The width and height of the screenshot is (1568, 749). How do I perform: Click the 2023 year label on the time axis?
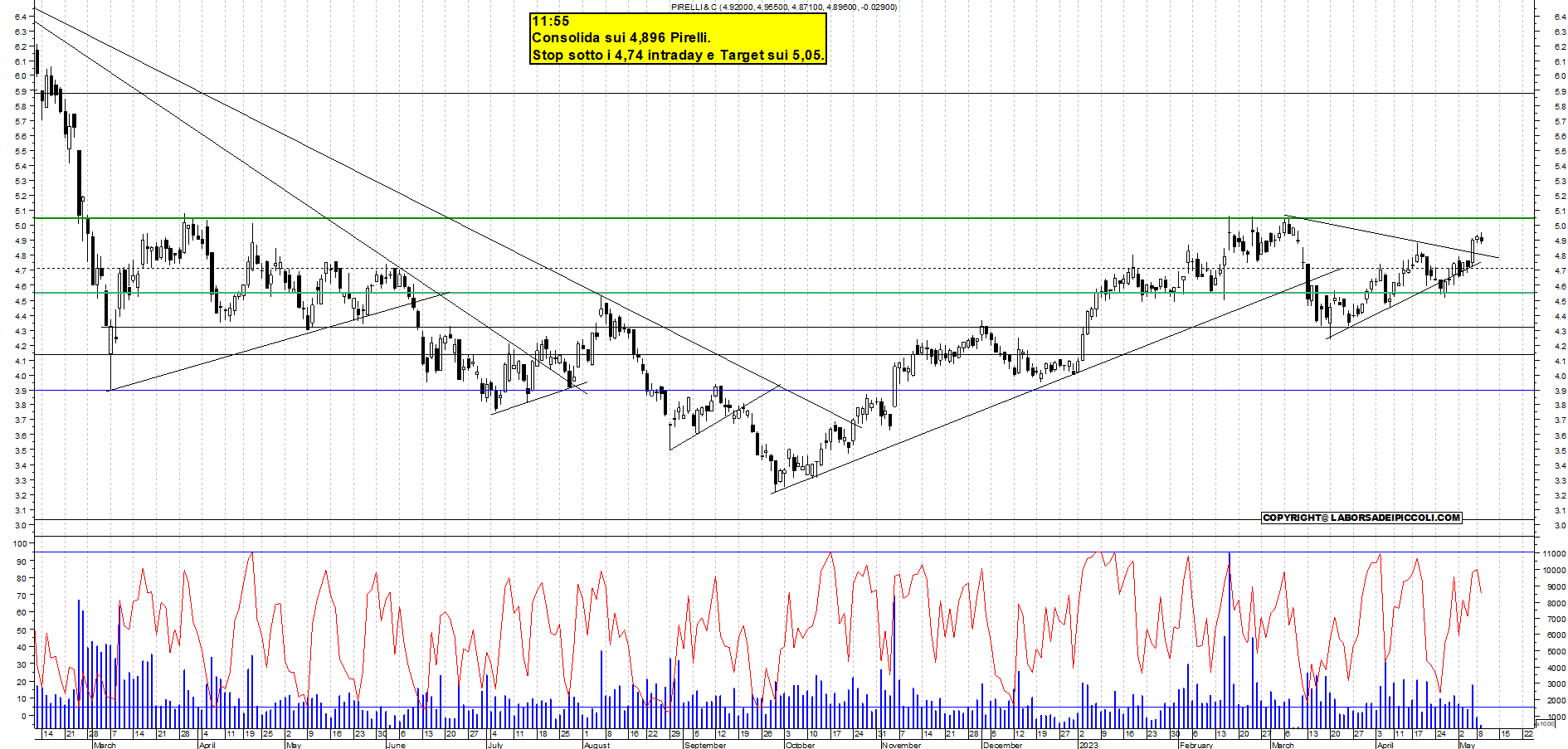pos(1088,745)
